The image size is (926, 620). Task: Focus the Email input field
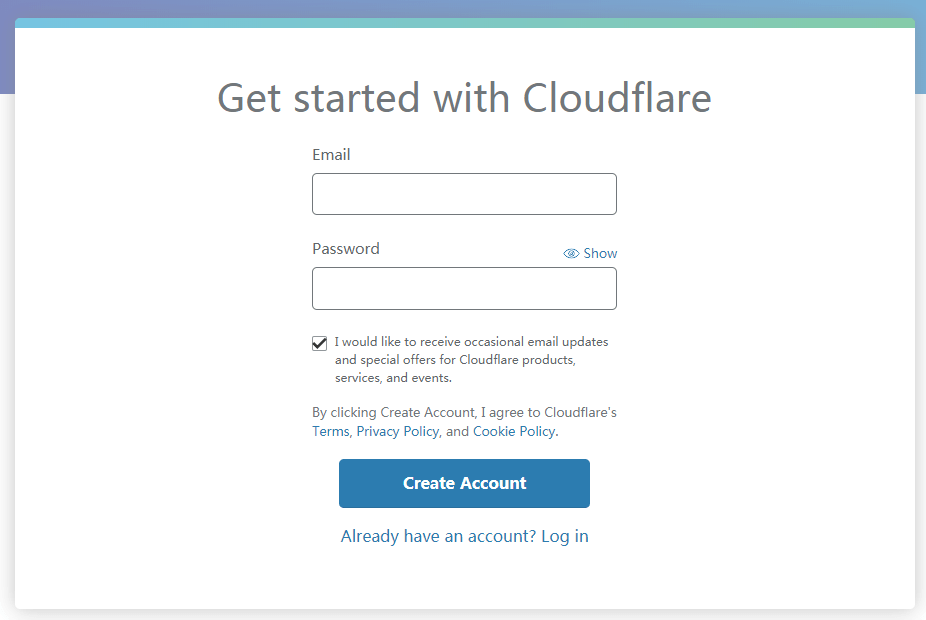(x=464, y=194)
